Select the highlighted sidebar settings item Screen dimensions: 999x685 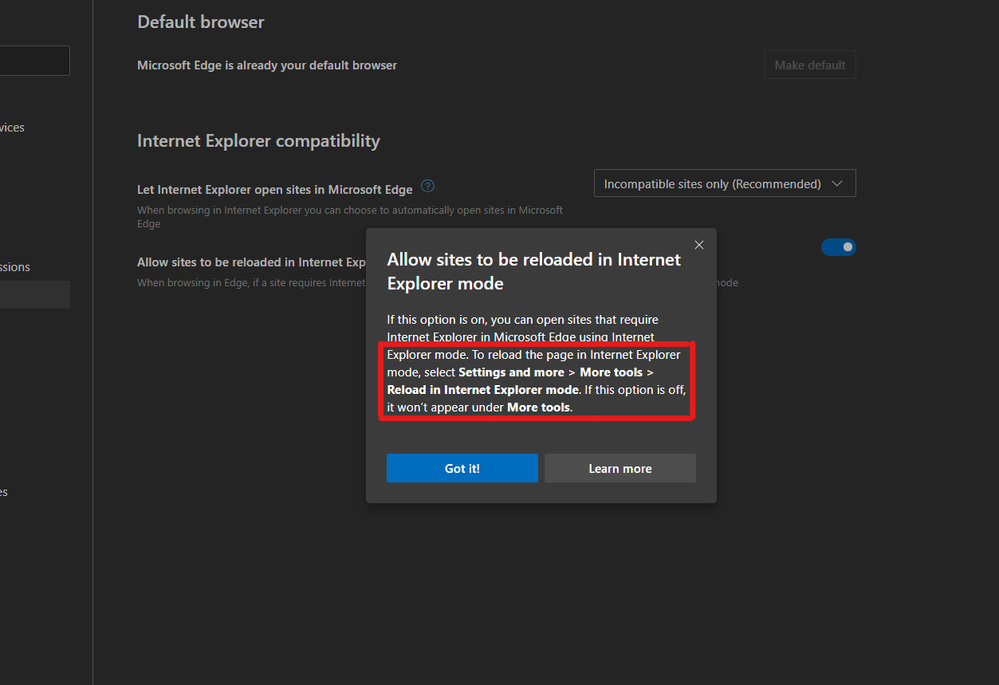click(34, 295)
